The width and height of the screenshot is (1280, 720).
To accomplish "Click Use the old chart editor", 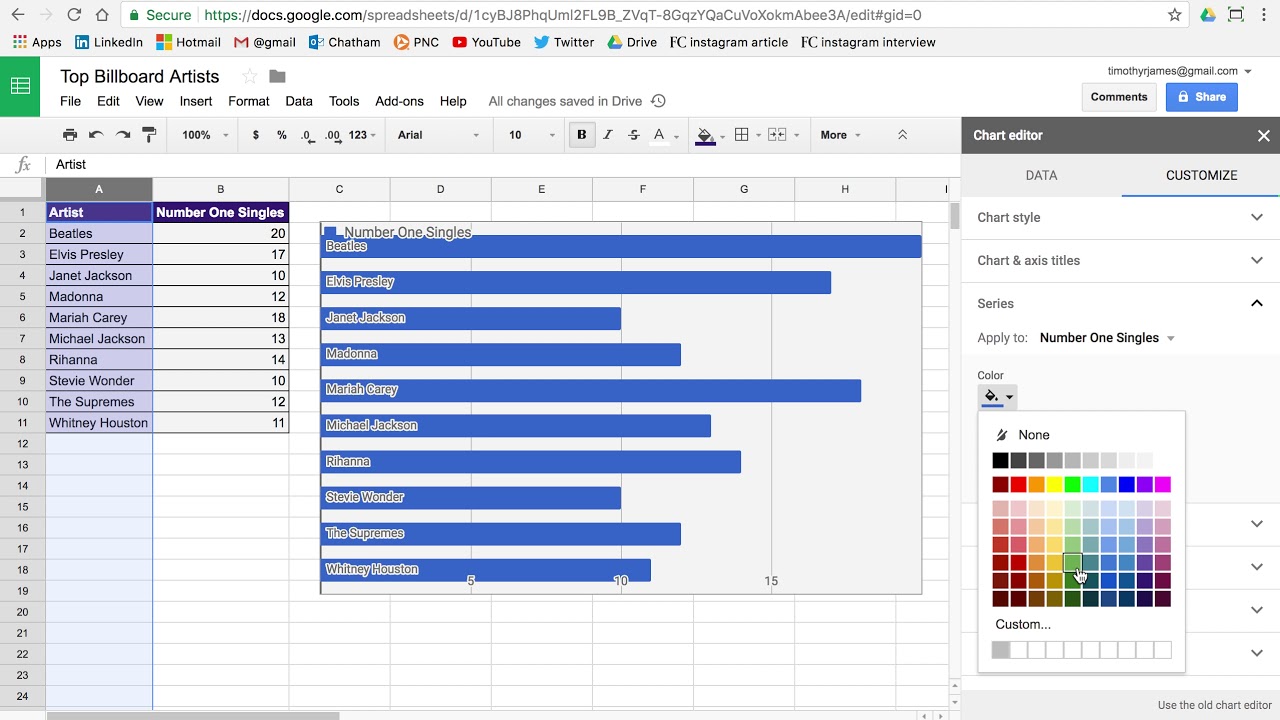I will [x=1215, y=705].
